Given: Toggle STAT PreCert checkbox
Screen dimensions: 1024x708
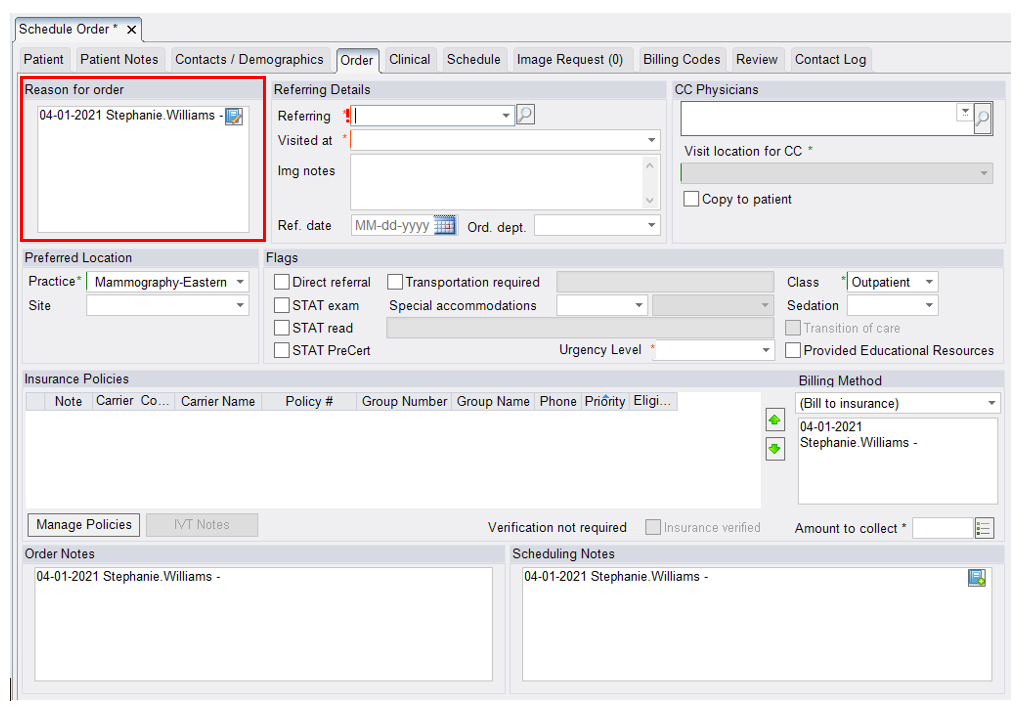Looking at the screenshot, I should (282, 350).
